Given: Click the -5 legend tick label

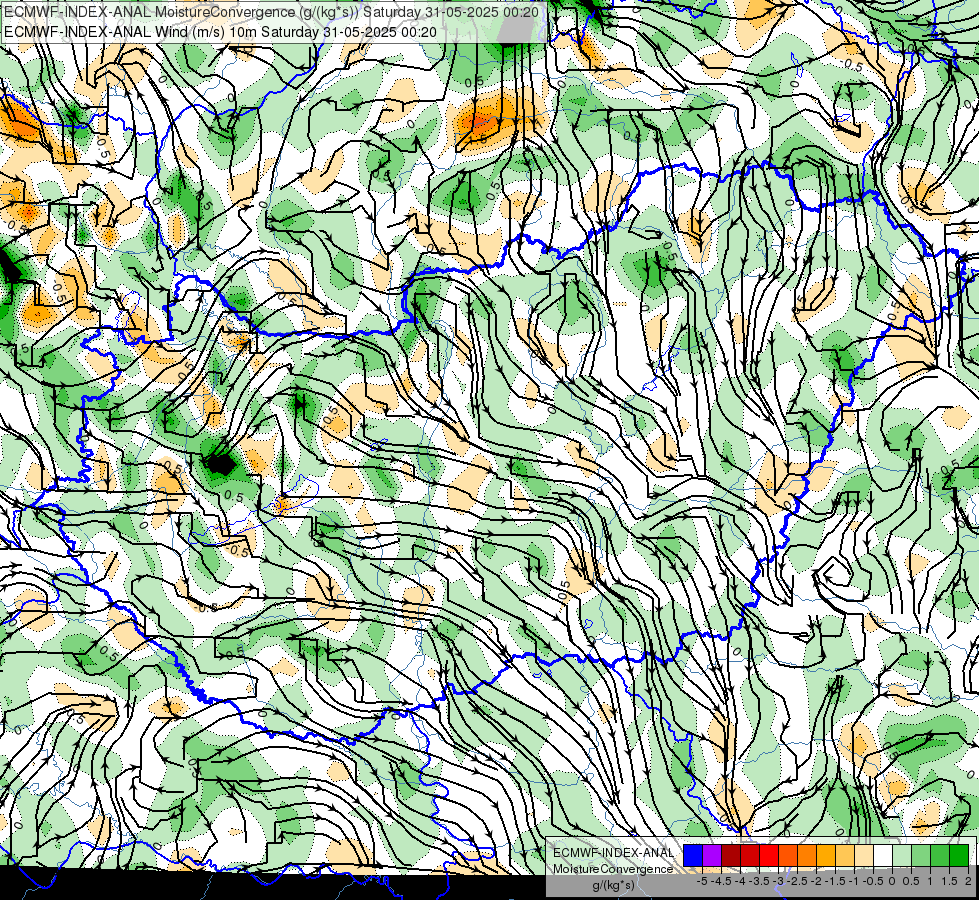Looking at the screenshot, I should [x=702, y=881].
